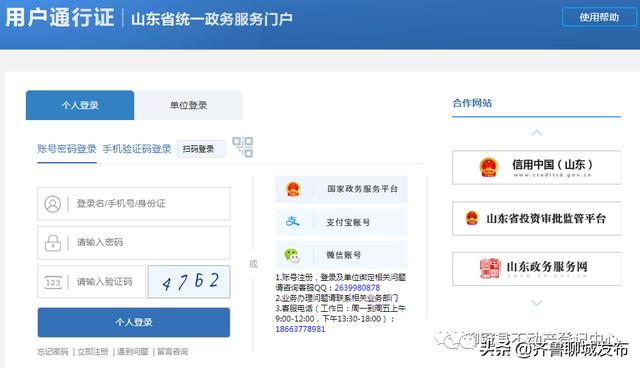Screen dimensions: 640x368
Task: Click the red seal logo of 山东政务服务网
Action: (x=490, y=268)
